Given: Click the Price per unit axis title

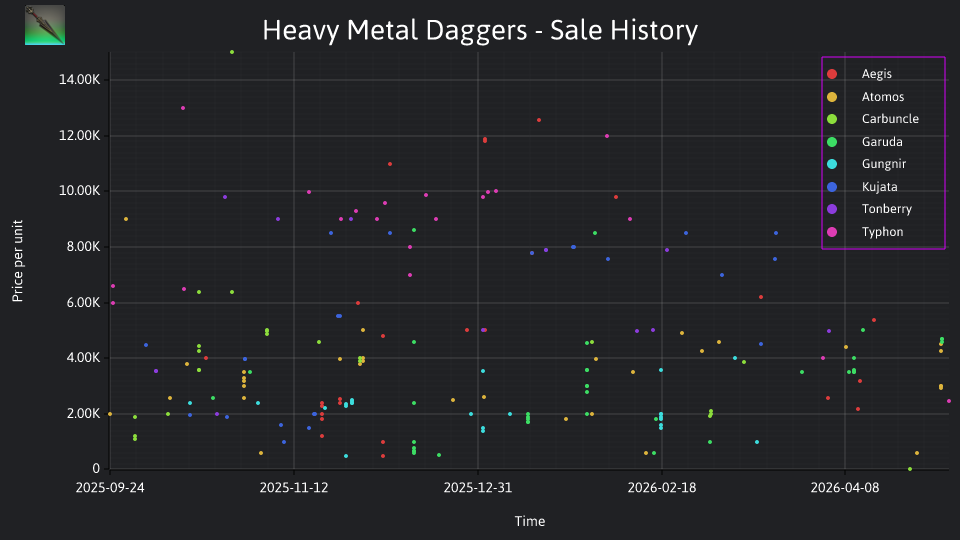Looking at the screenshot, I should tap(18, 261).
